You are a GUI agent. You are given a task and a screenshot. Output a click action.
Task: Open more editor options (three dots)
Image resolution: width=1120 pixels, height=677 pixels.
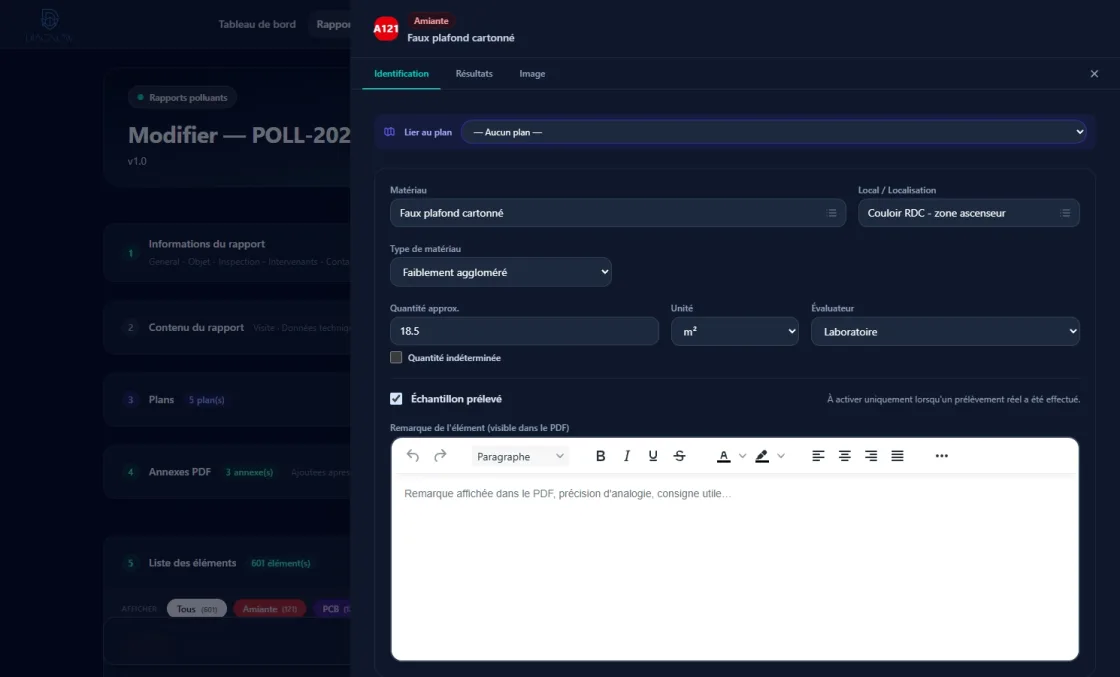coord(941,456)
